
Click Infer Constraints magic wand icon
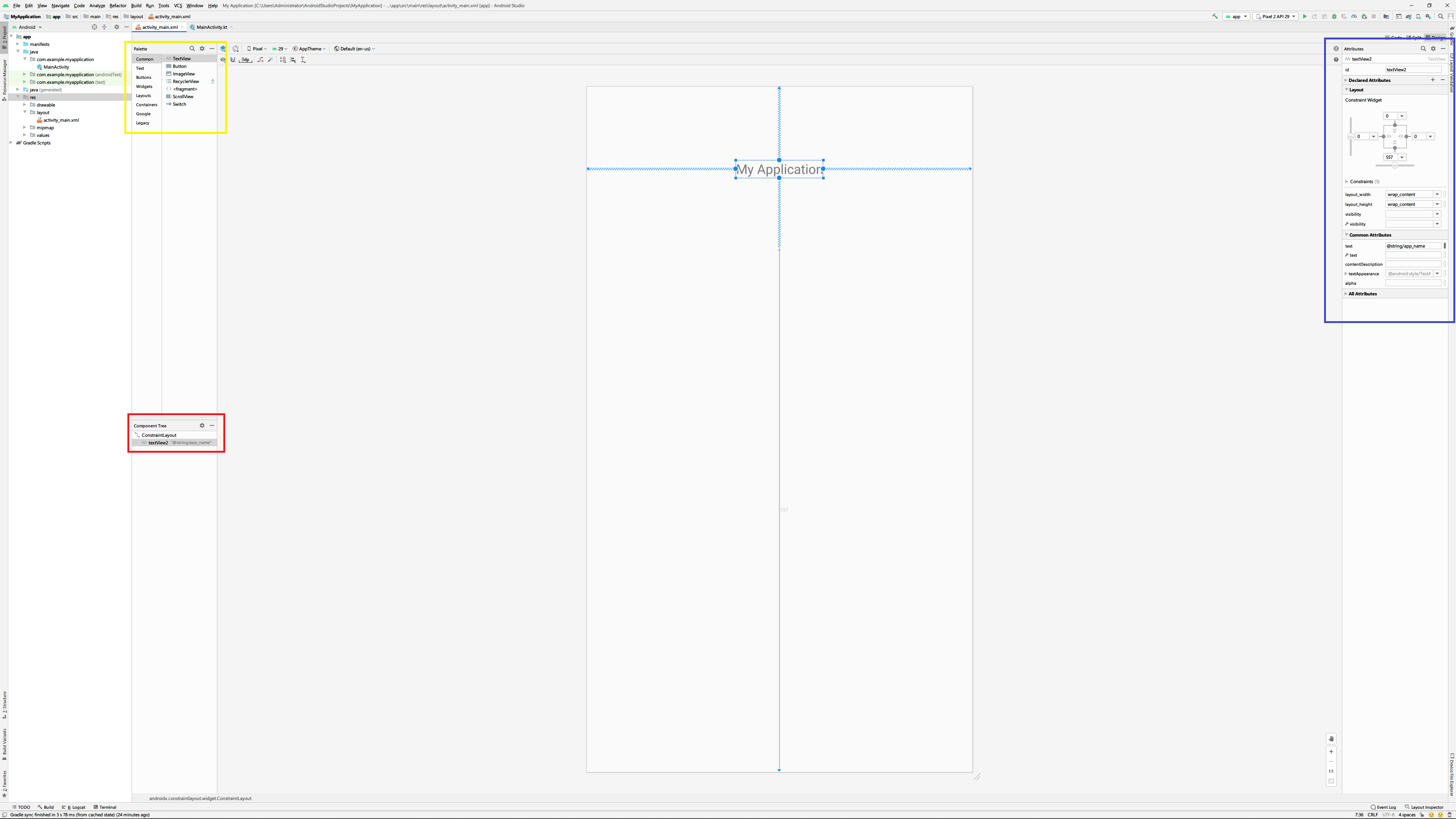270,60
